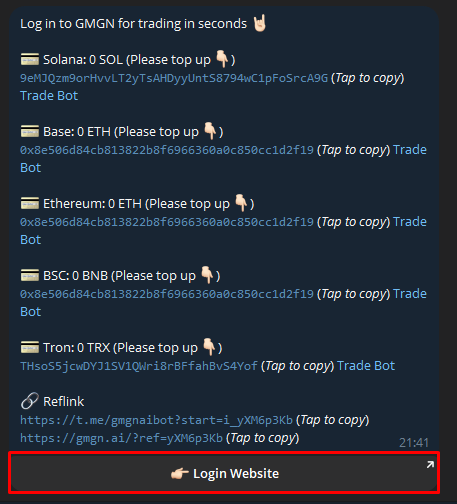Viewport: 457px width, 504px height.
Task: Click the card icon beside Solana
Action: pos(30,60)
